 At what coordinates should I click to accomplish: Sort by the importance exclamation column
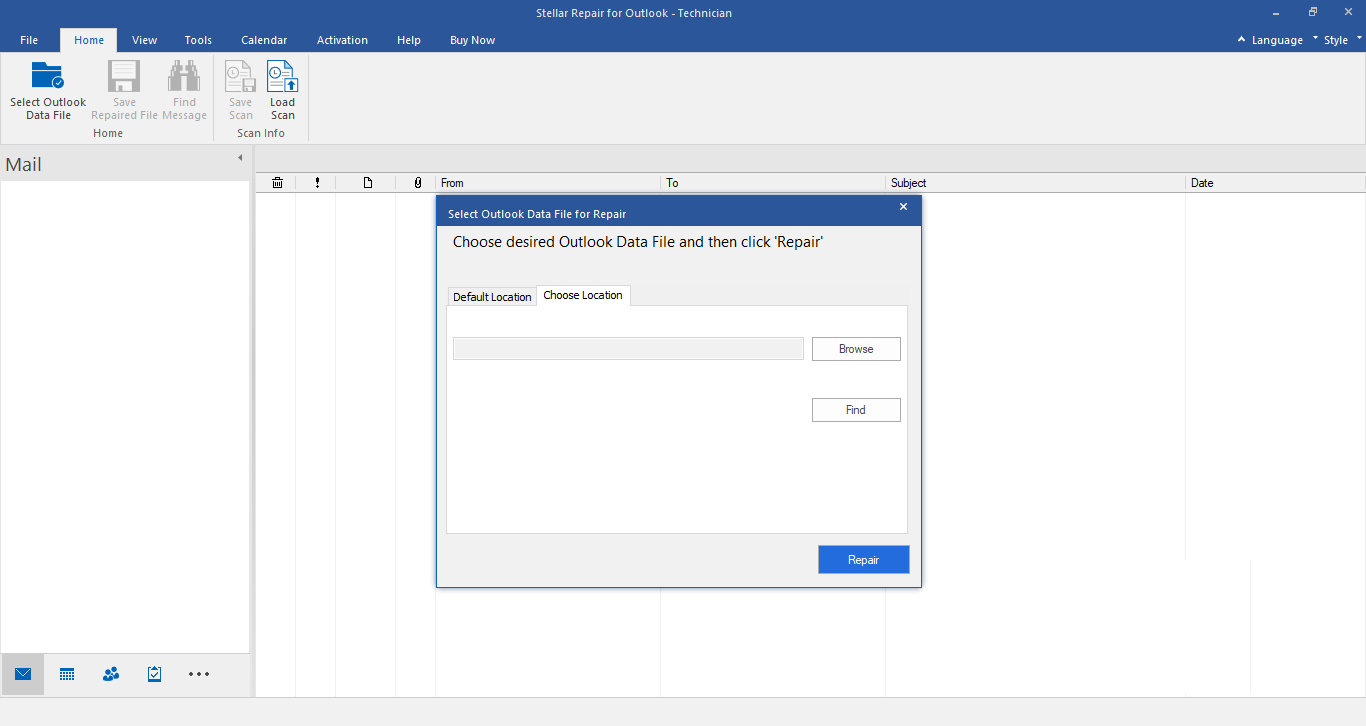coord(317,182)
